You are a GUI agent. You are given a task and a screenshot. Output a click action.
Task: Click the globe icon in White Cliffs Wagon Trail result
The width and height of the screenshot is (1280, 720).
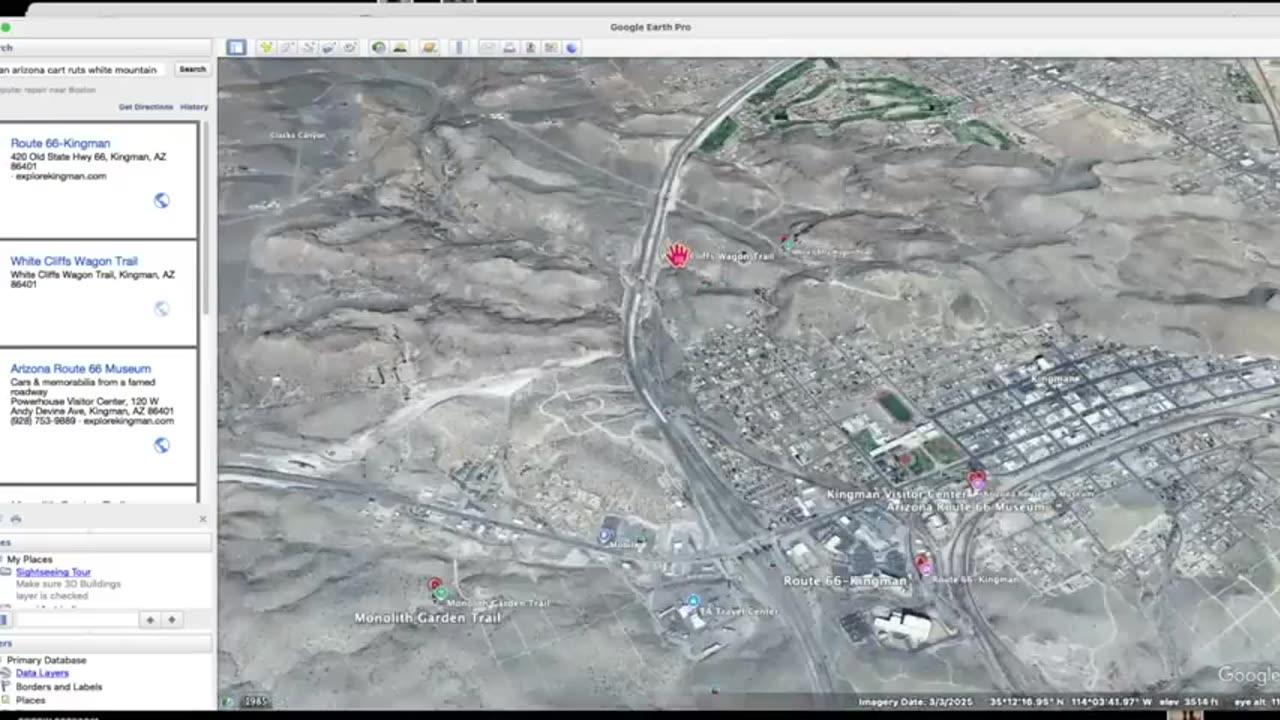(161, 308)
